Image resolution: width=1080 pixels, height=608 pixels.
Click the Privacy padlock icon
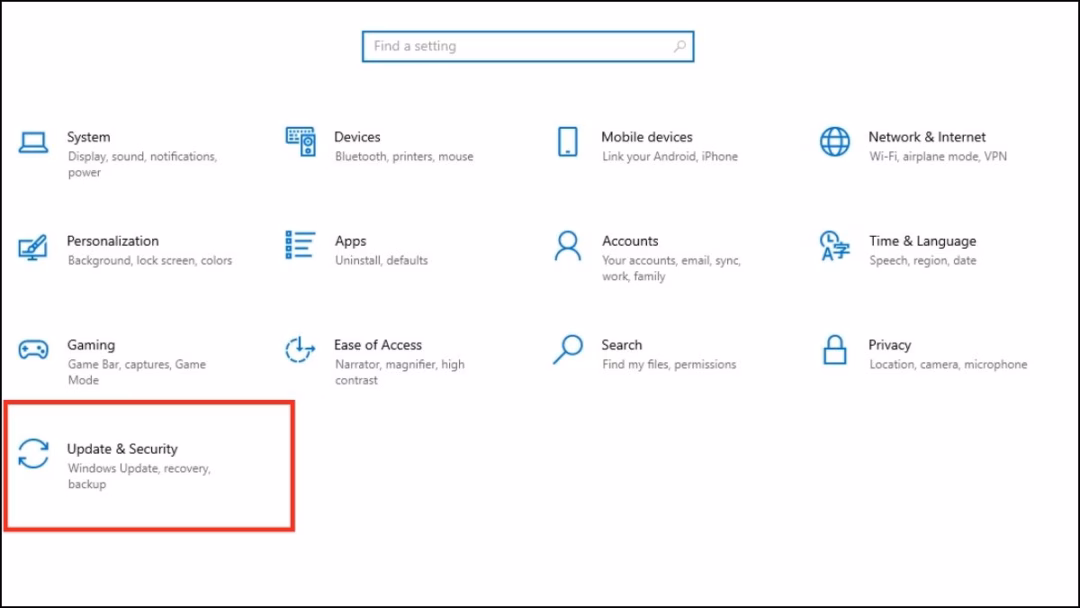[835, 350]
